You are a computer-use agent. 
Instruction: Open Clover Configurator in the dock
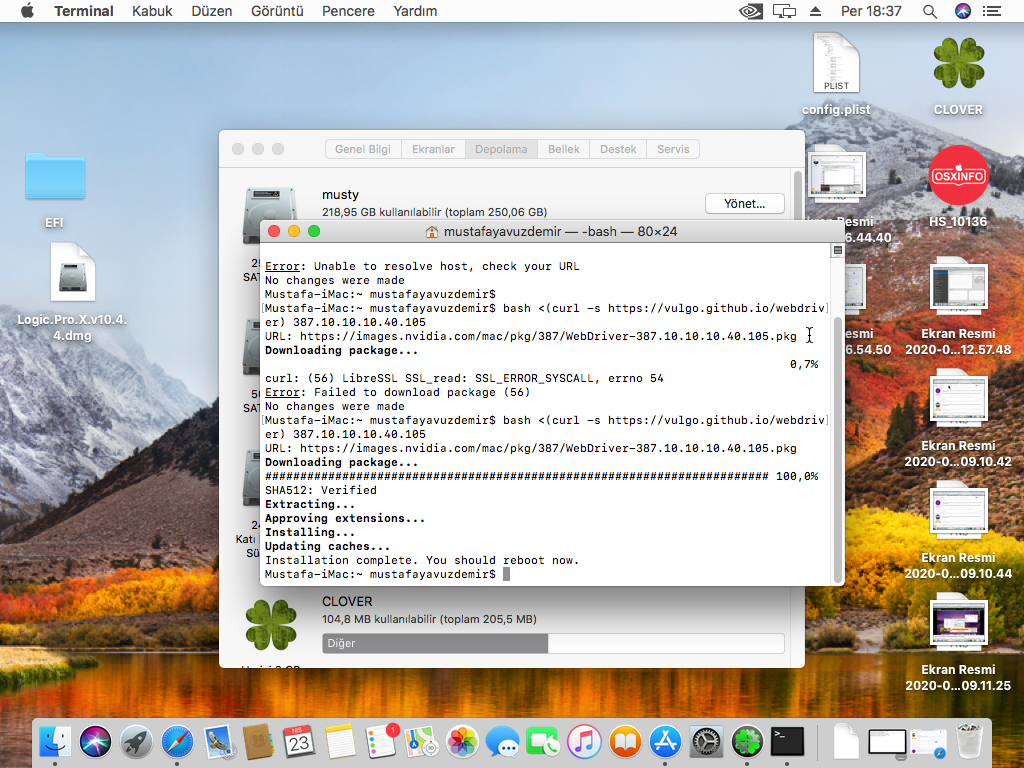(x=747, y=741)
